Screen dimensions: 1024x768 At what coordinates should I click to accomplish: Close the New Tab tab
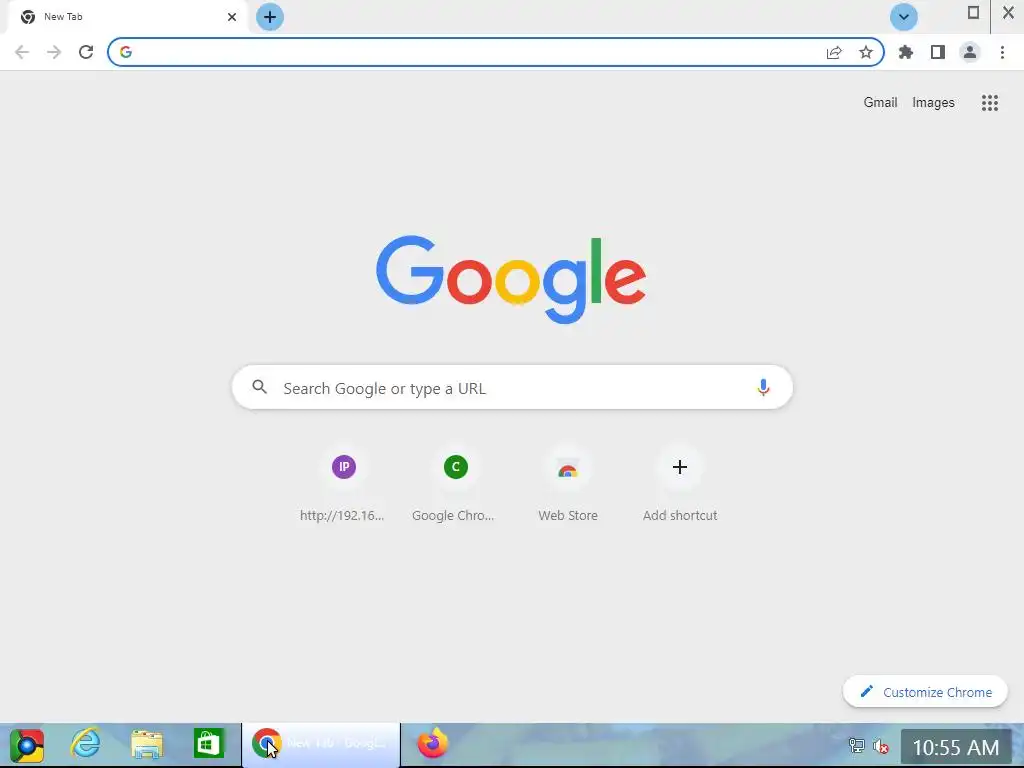(232, 17)
